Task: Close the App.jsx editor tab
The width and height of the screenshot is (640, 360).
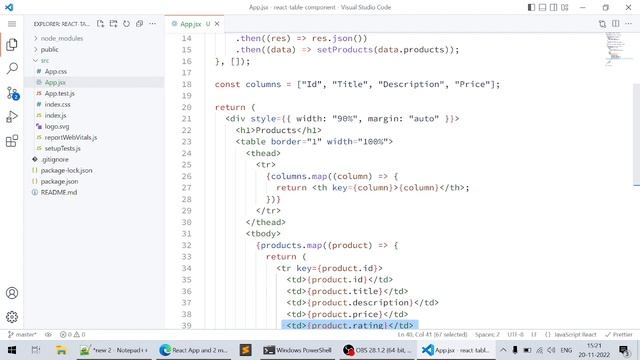Action: (x=217, y=24)
